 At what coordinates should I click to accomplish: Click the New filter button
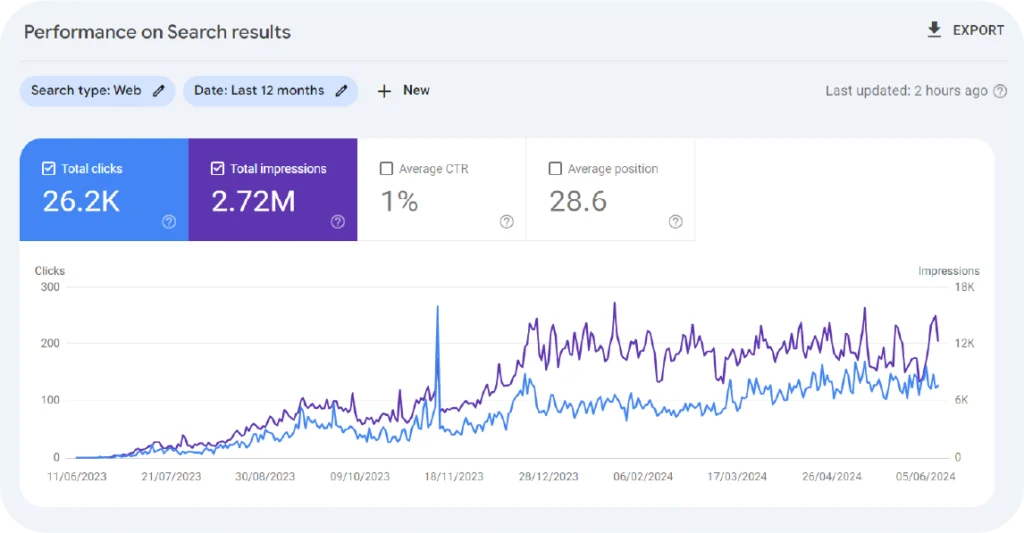coord(416,91)
